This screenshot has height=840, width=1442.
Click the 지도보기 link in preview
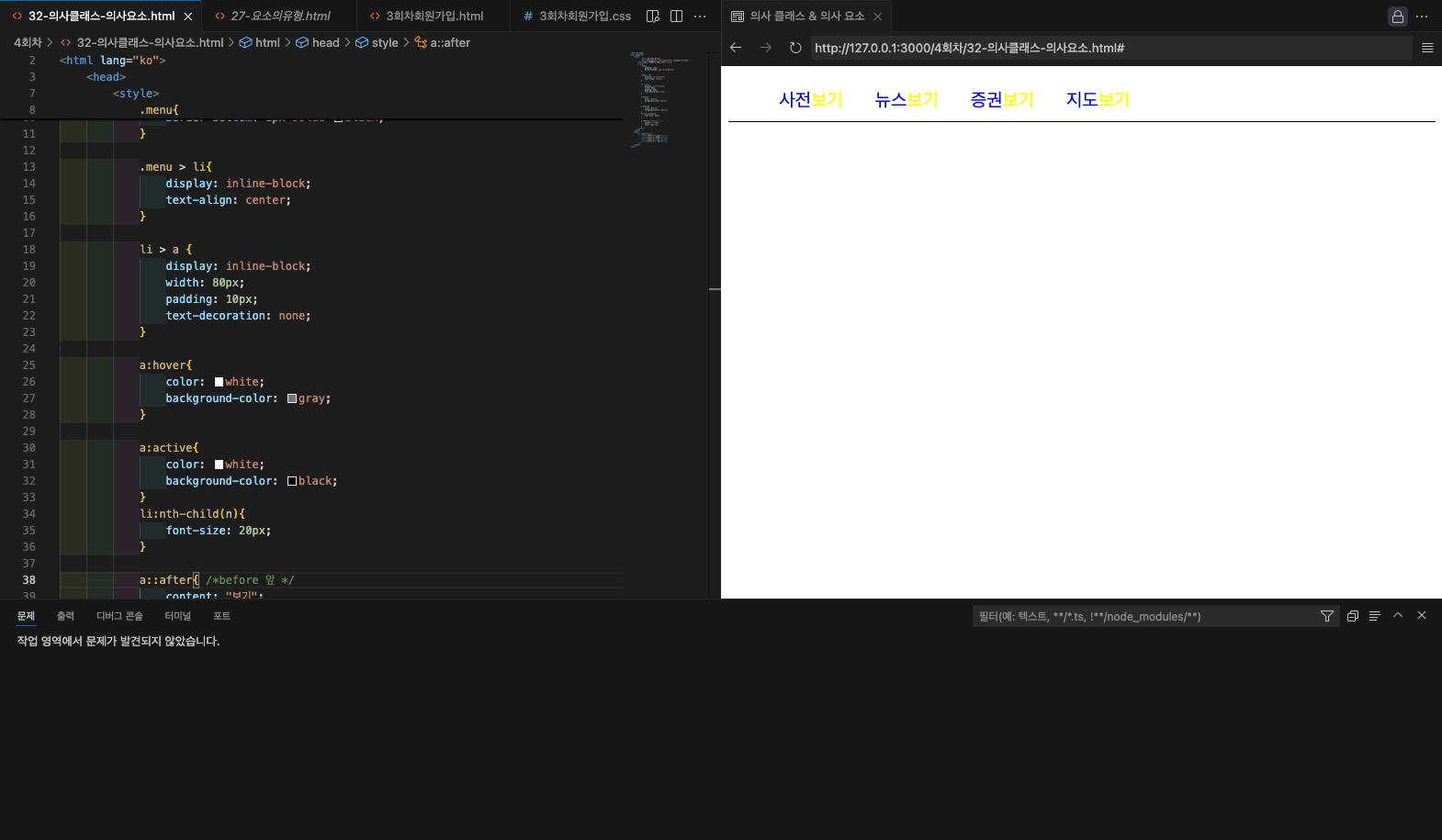click(x=1097, y=99)
